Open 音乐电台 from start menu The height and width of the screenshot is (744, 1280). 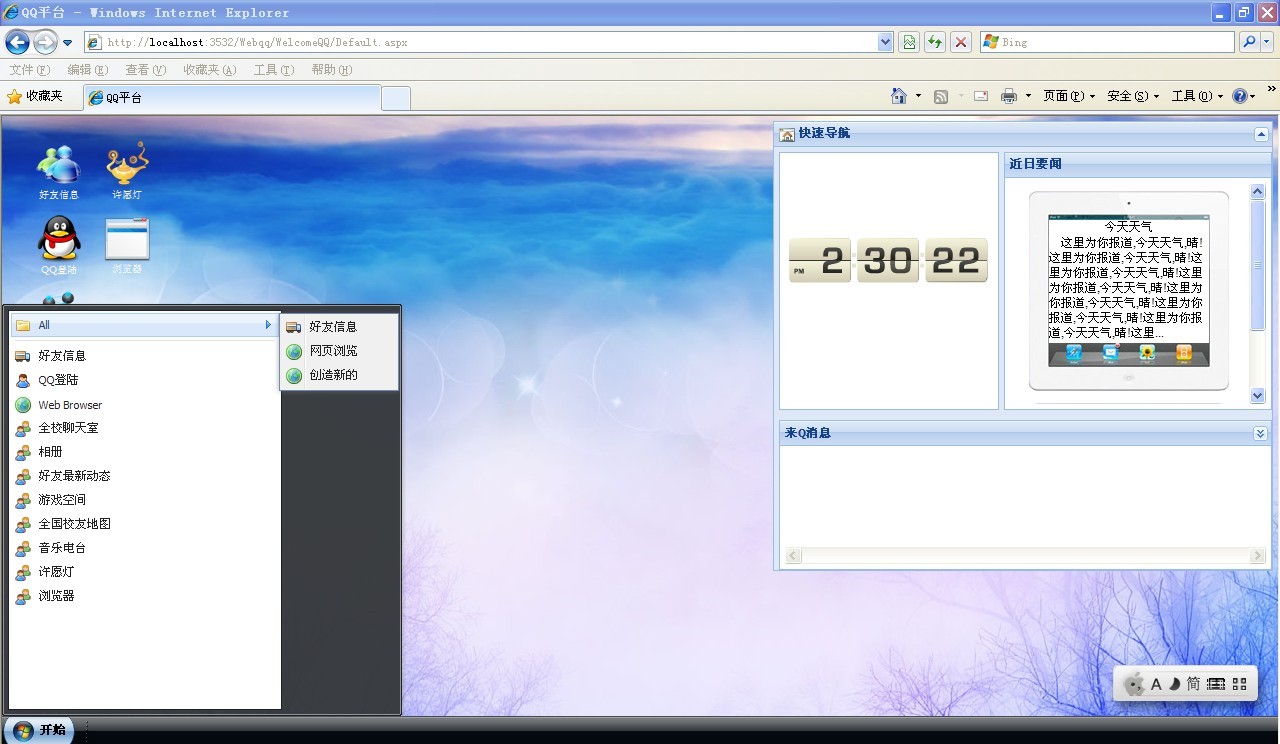[x=145, y=548]
